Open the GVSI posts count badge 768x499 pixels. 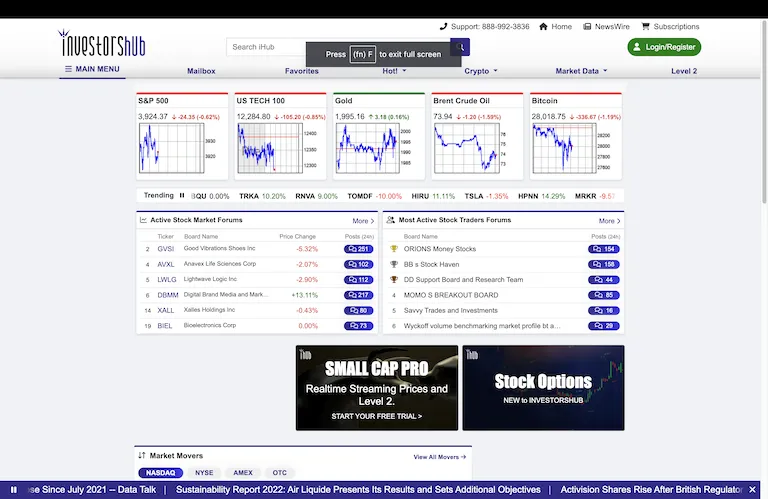click(358, 249)
